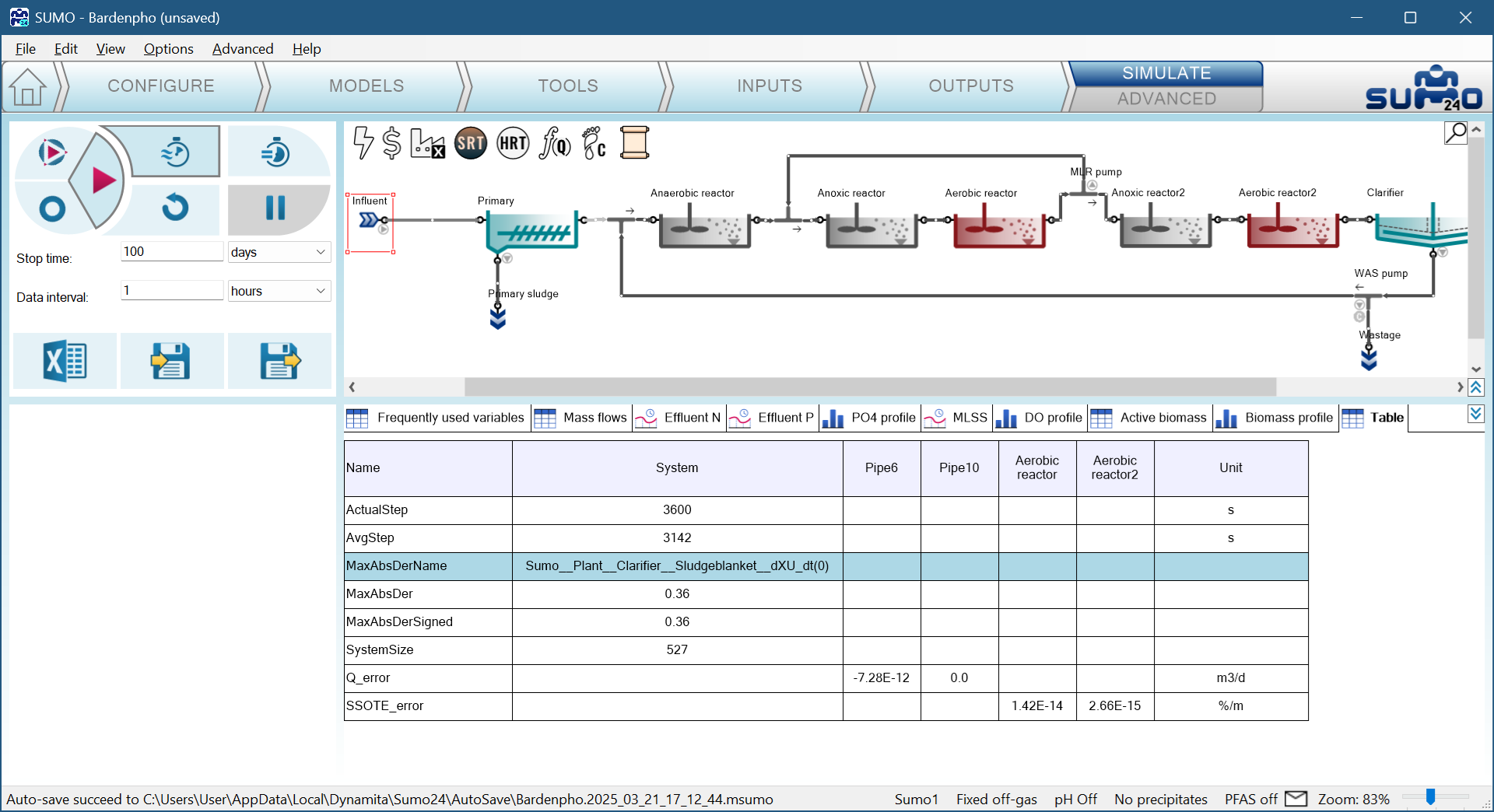
Task: Toggle pH Off in status bar
Action: 1075,799
